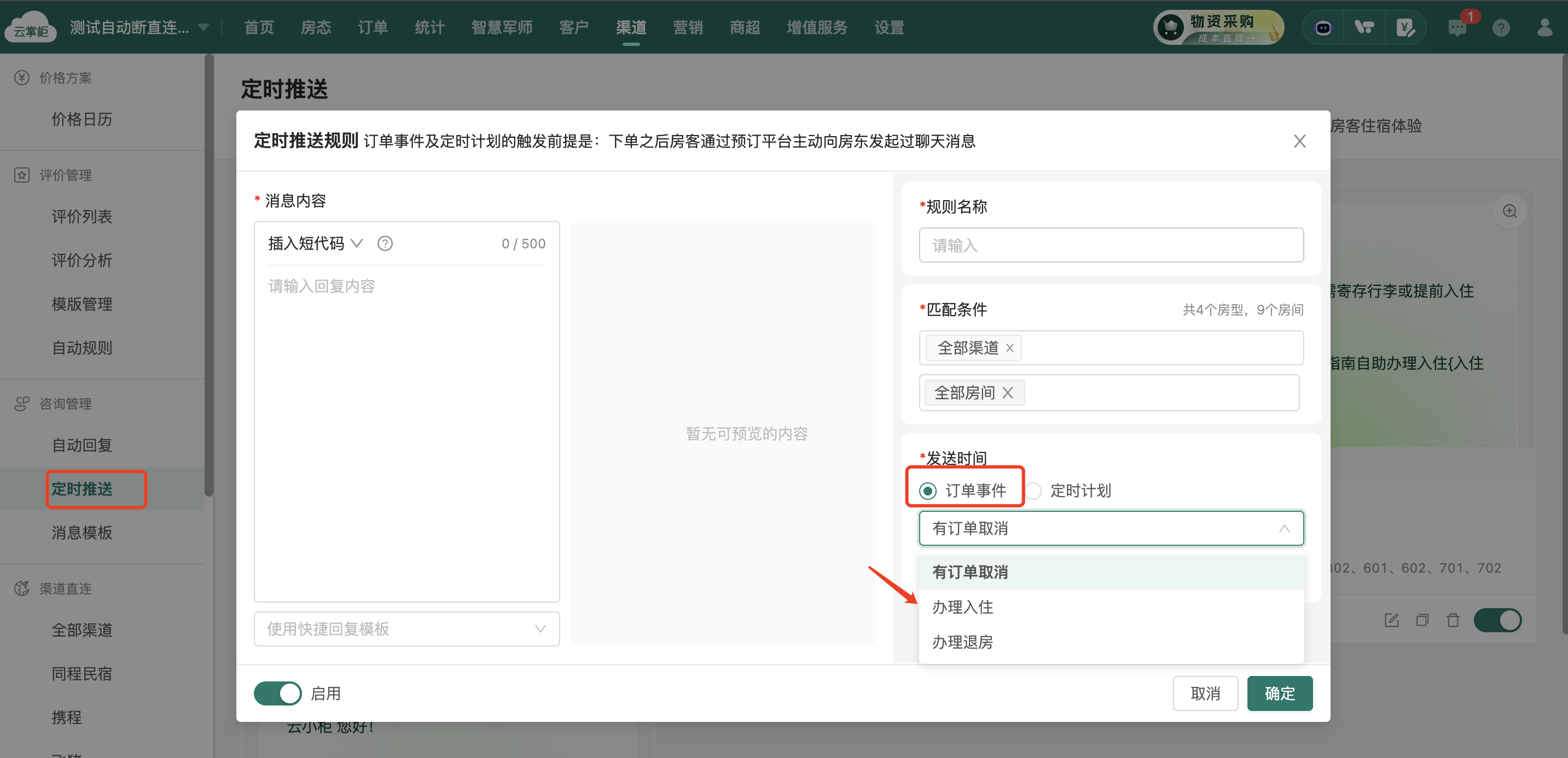The image size is (1568, 758).
Task: Click the help question icon beside 插入短代码
Action: pos(385,243)
